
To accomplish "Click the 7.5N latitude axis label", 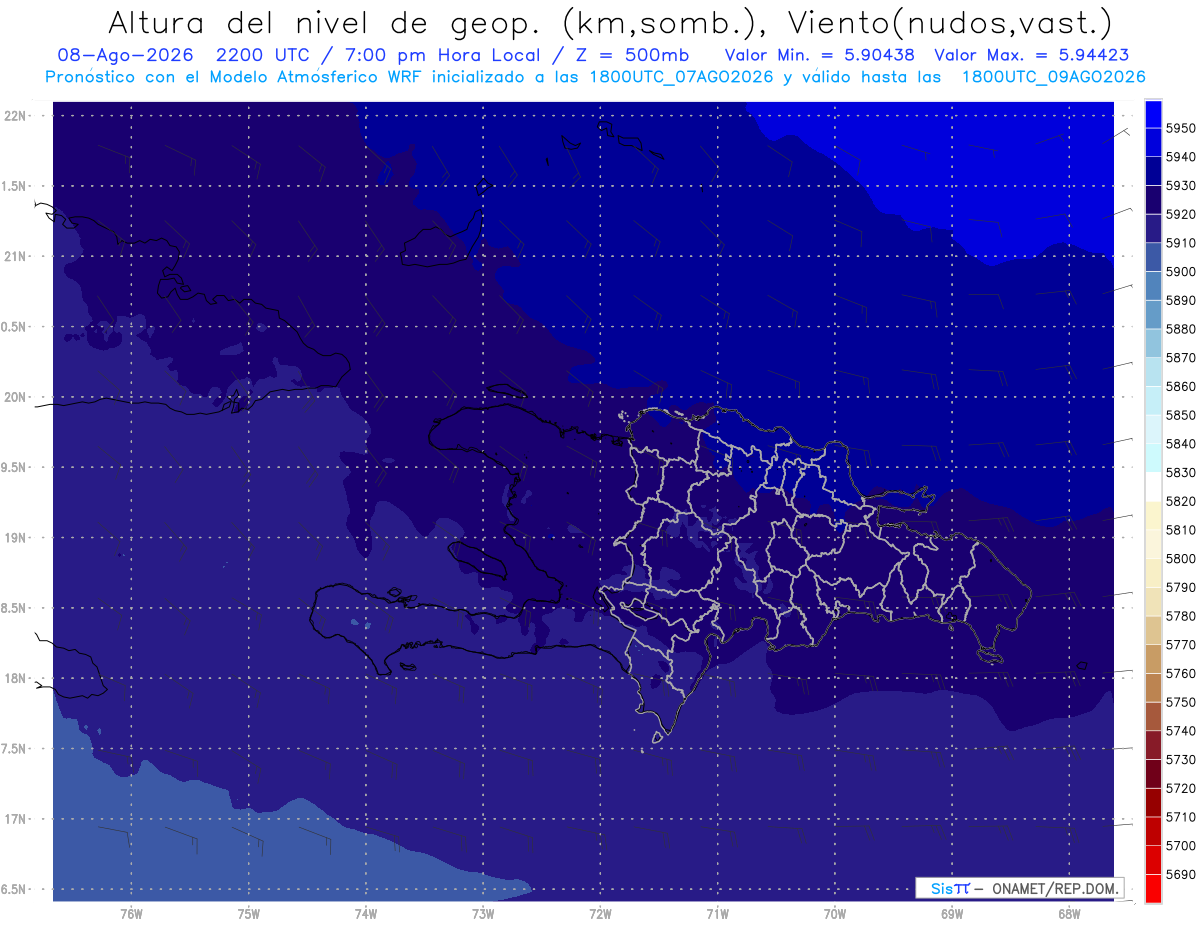I will click(15, 750).
